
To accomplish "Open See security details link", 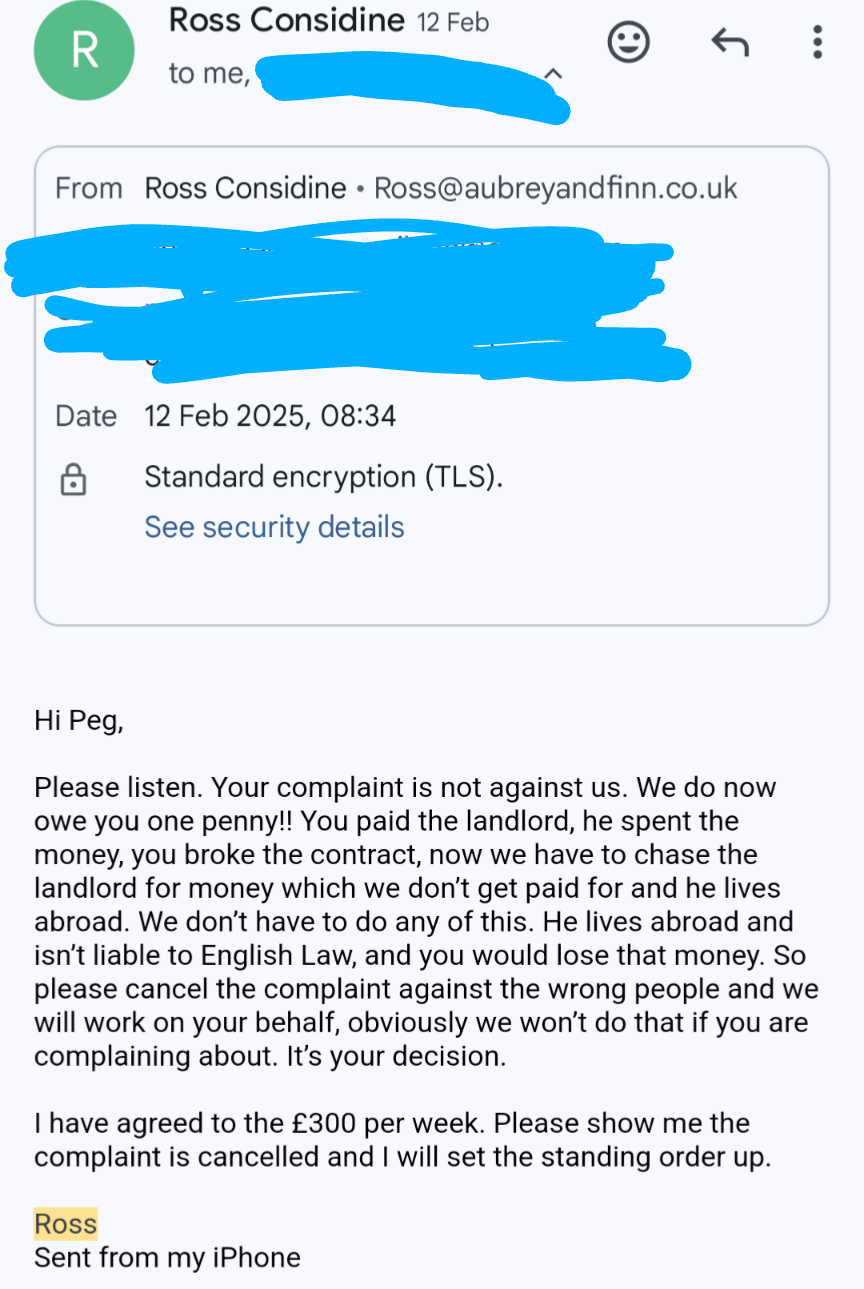I will coord(274,527).
